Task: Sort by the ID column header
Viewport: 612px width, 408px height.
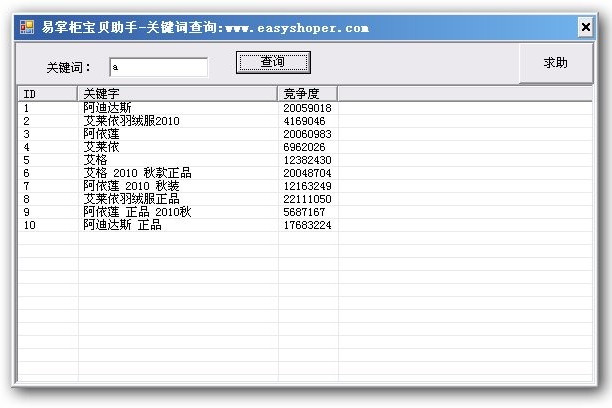Action: (48, 94)
